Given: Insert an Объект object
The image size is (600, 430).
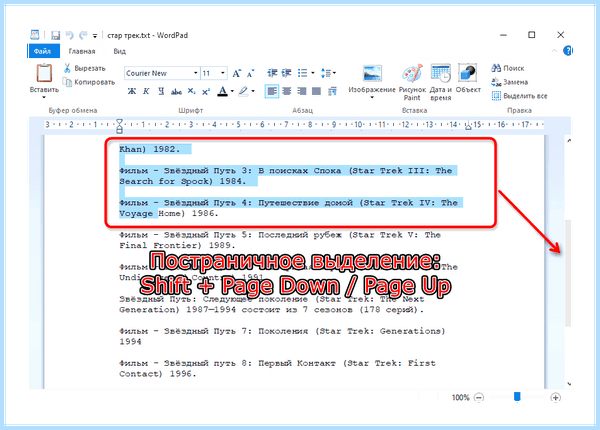Looking at the screenshot, I should [x=468, y=78].
